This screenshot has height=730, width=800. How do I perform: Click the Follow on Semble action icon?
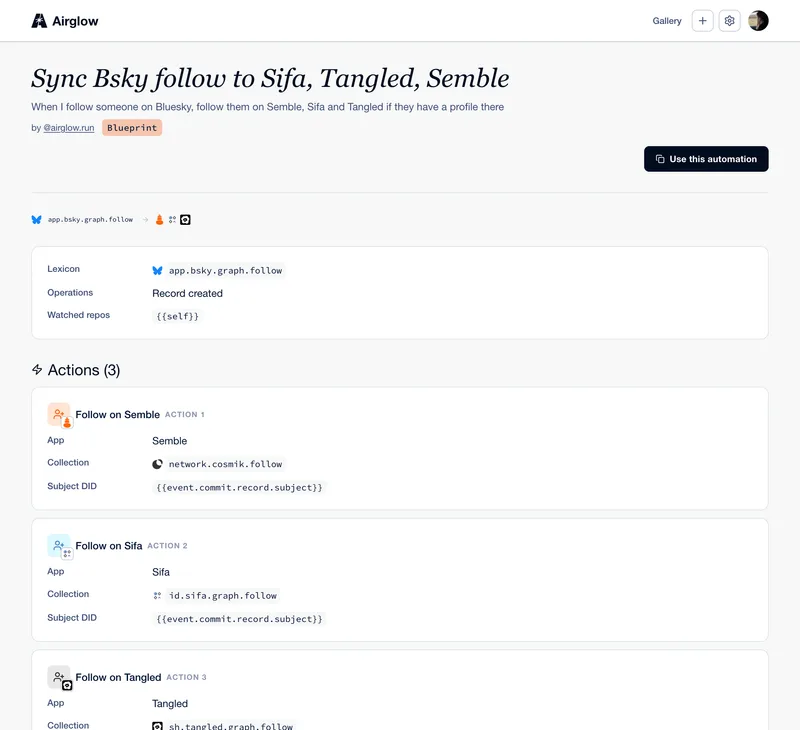point(60,415)
